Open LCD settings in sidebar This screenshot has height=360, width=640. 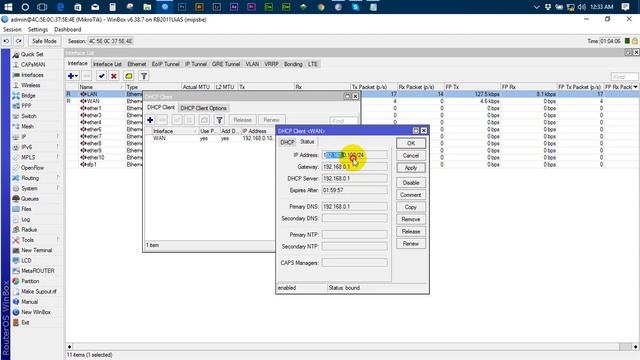[26, 260]
